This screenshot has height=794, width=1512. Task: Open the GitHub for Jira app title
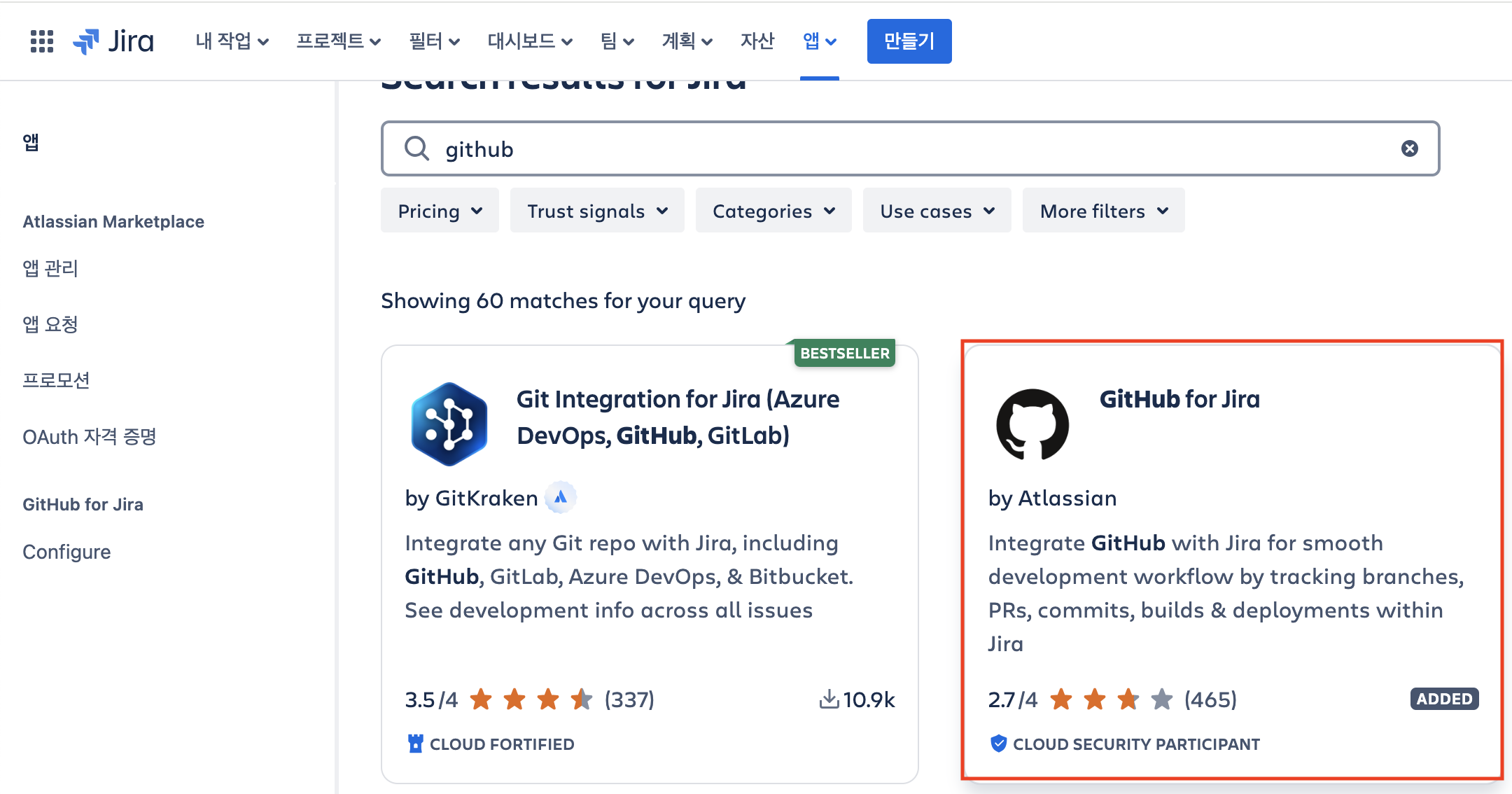[1179, 399]
